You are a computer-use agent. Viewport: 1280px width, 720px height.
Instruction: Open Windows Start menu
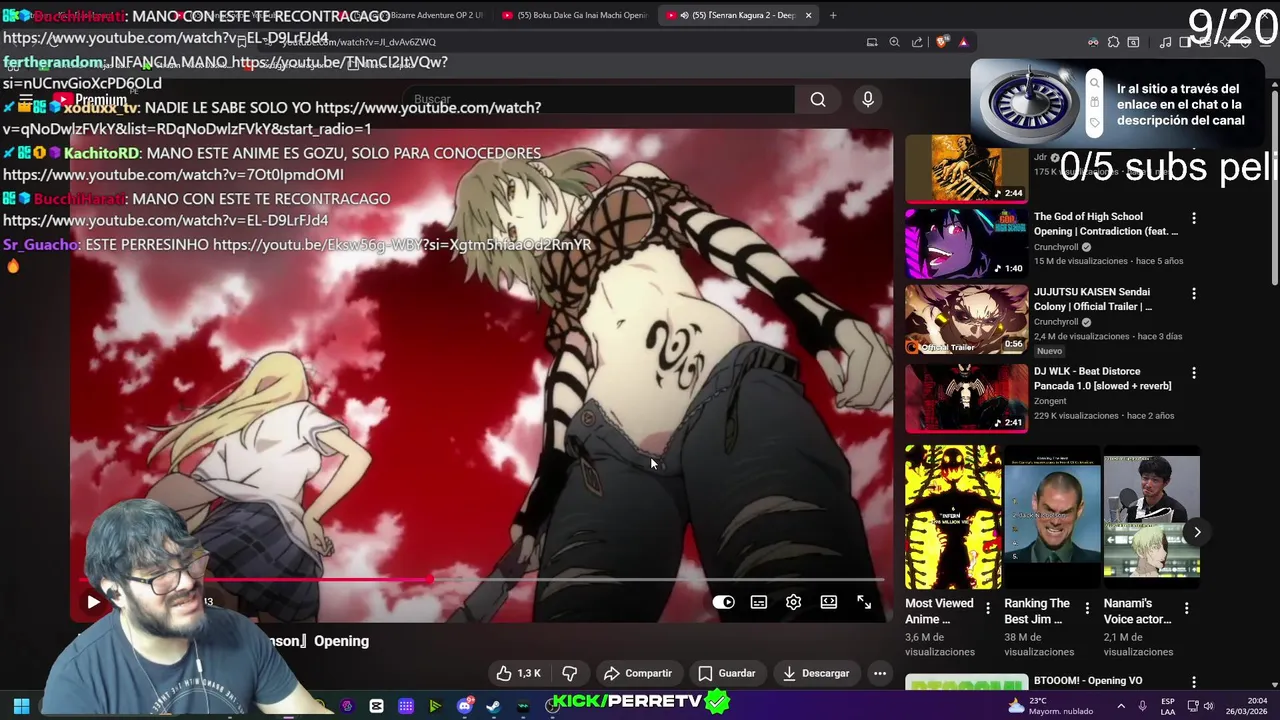[21, 706]
